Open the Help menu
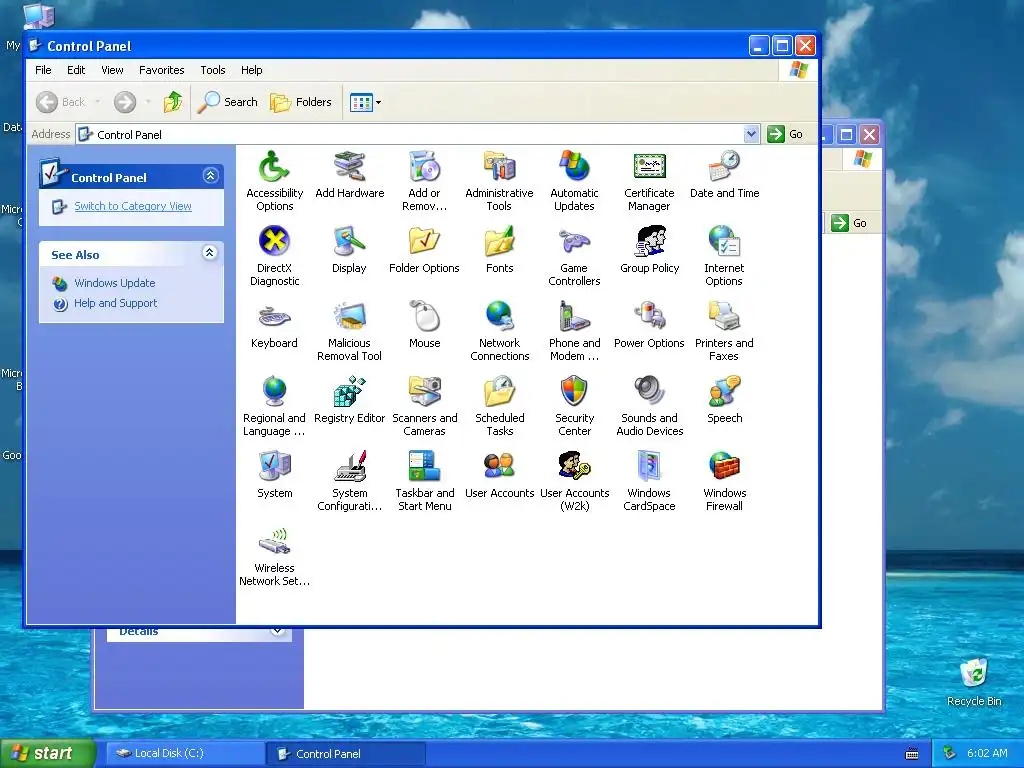This screenshot has height=768, width=1024. click(x=251, y=70)
